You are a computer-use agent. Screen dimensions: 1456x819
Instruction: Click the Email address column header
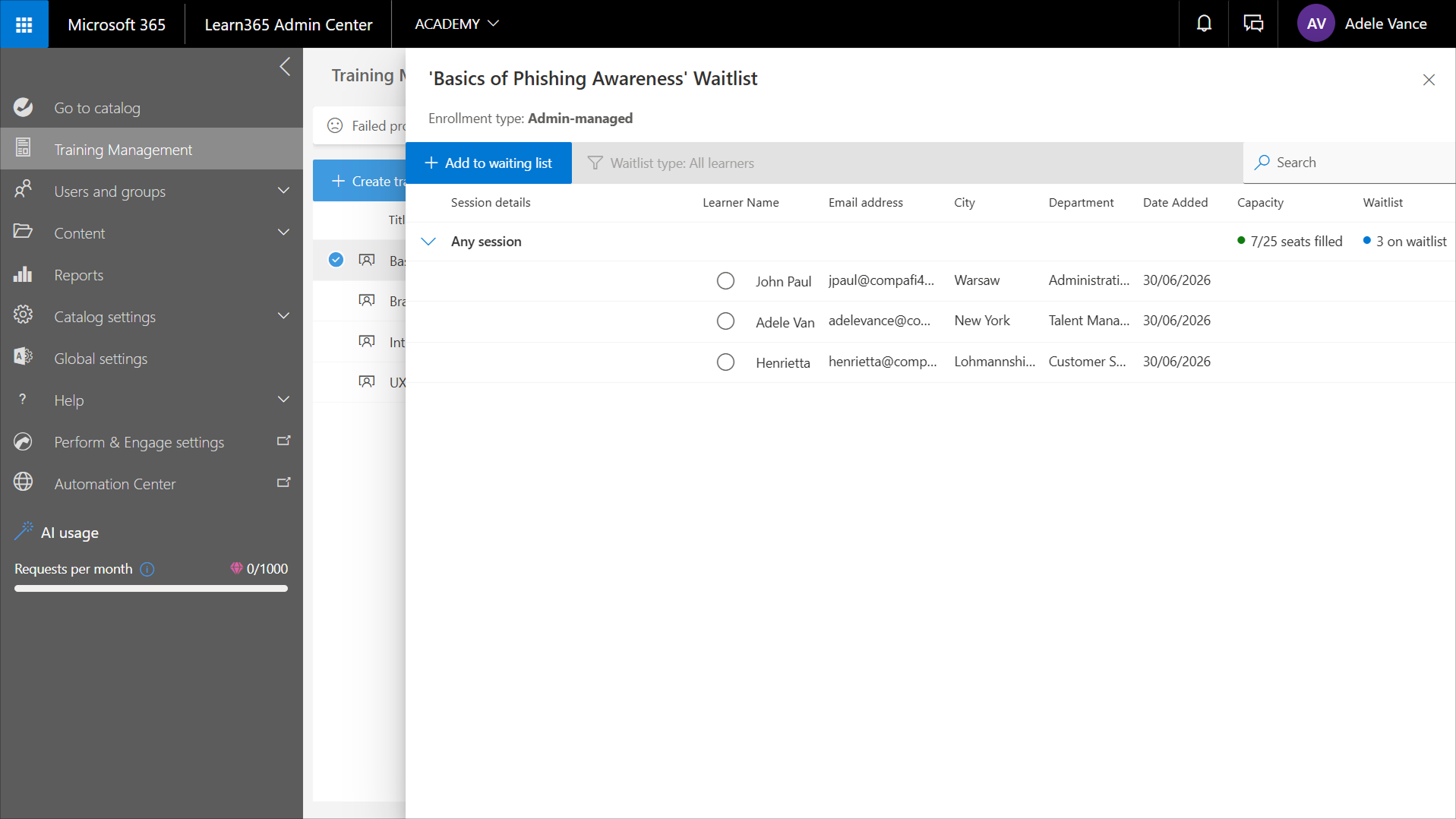[865, 203]
